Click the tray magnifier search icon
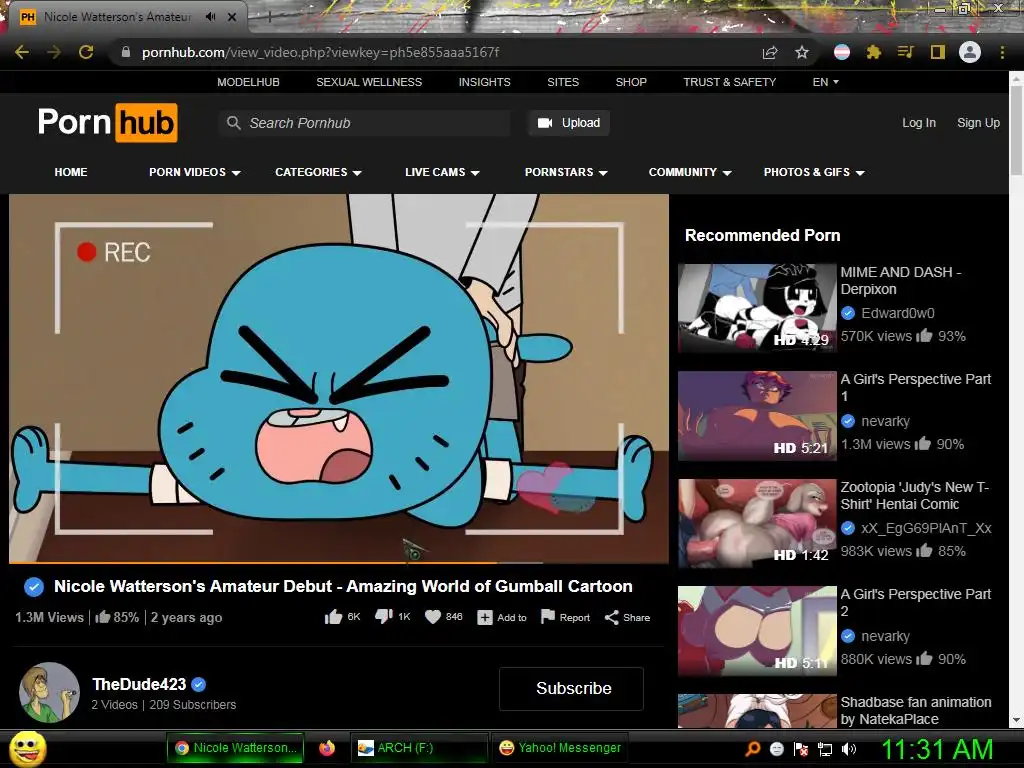Image resolution: width=1024 pixels, height=768 pixels. (x=752, y=749)
